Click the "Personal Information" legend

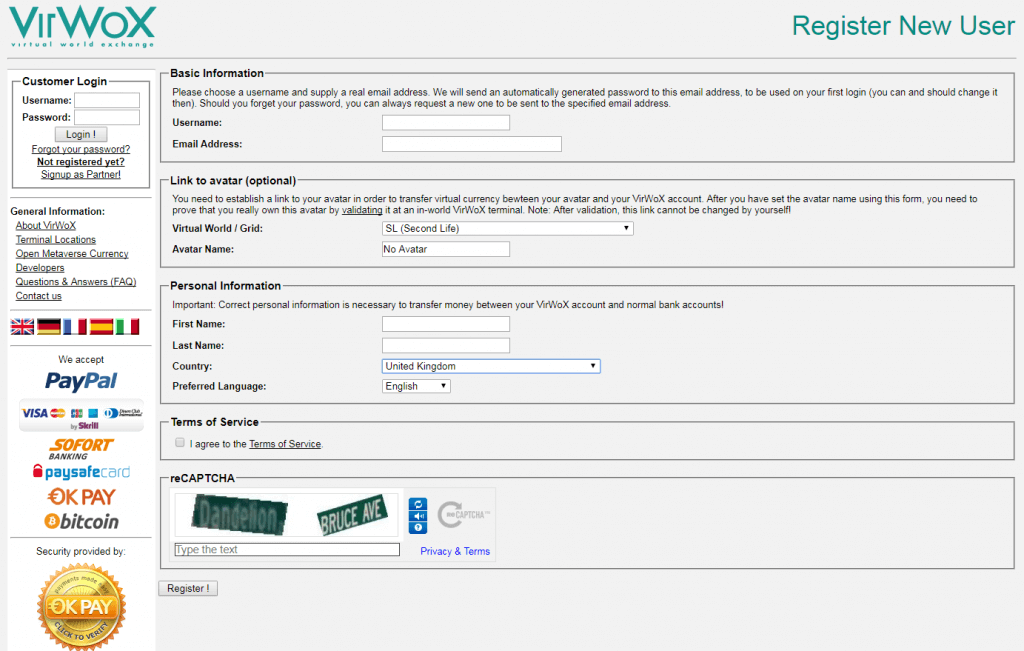[x=225, y=286]
